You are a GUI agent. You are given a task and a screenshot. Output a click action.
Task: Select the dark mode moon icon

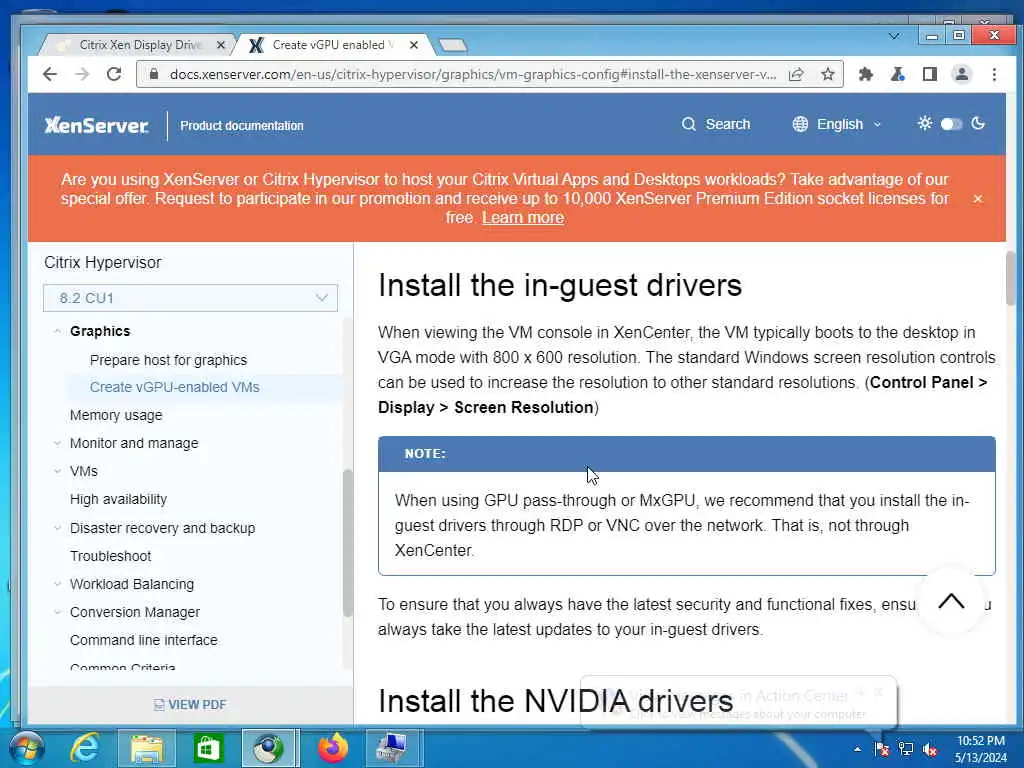tap(978, 123)
